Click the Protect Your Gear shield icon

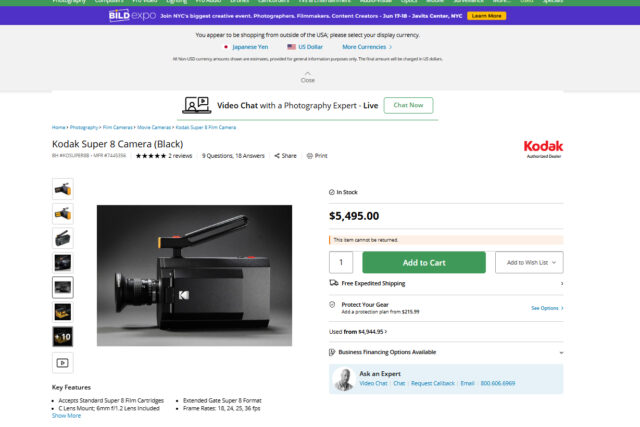(x=332, y=305)
